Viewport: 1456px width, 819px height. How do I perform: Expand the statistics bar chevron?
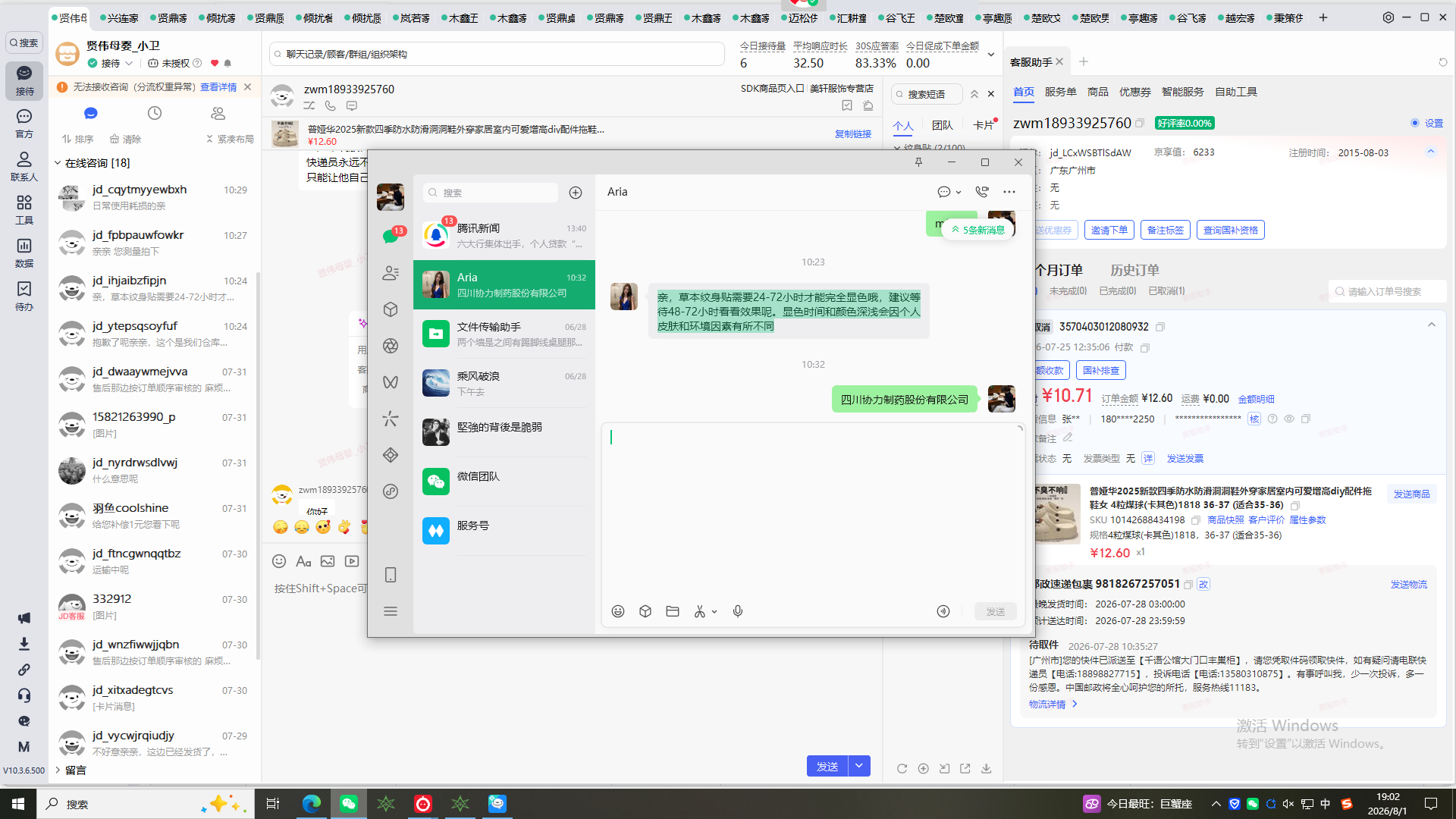(990, 55)
